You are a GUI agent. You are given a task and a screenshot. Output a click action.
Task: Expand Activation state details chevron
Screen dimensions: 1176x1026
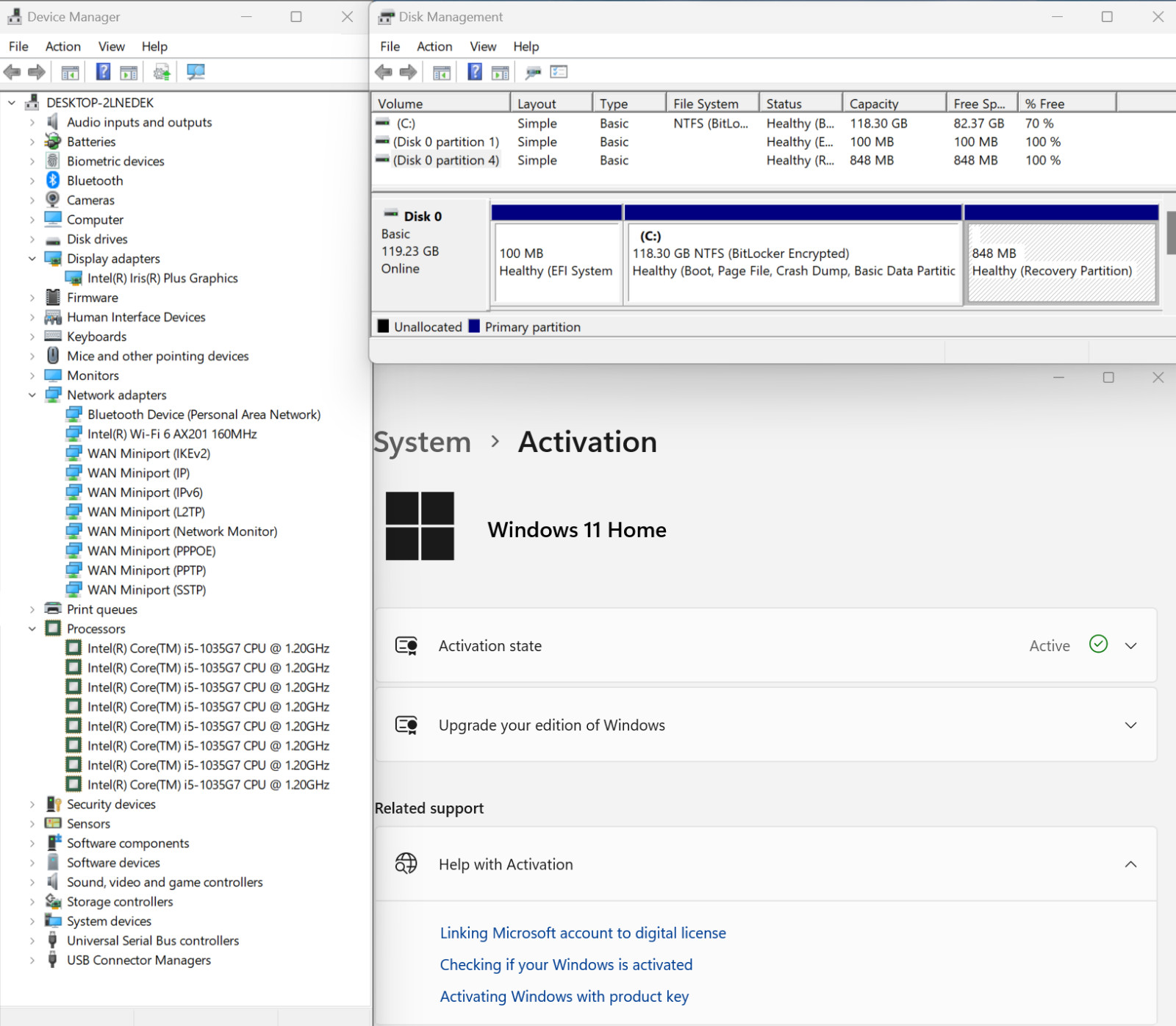(1130, 645)
